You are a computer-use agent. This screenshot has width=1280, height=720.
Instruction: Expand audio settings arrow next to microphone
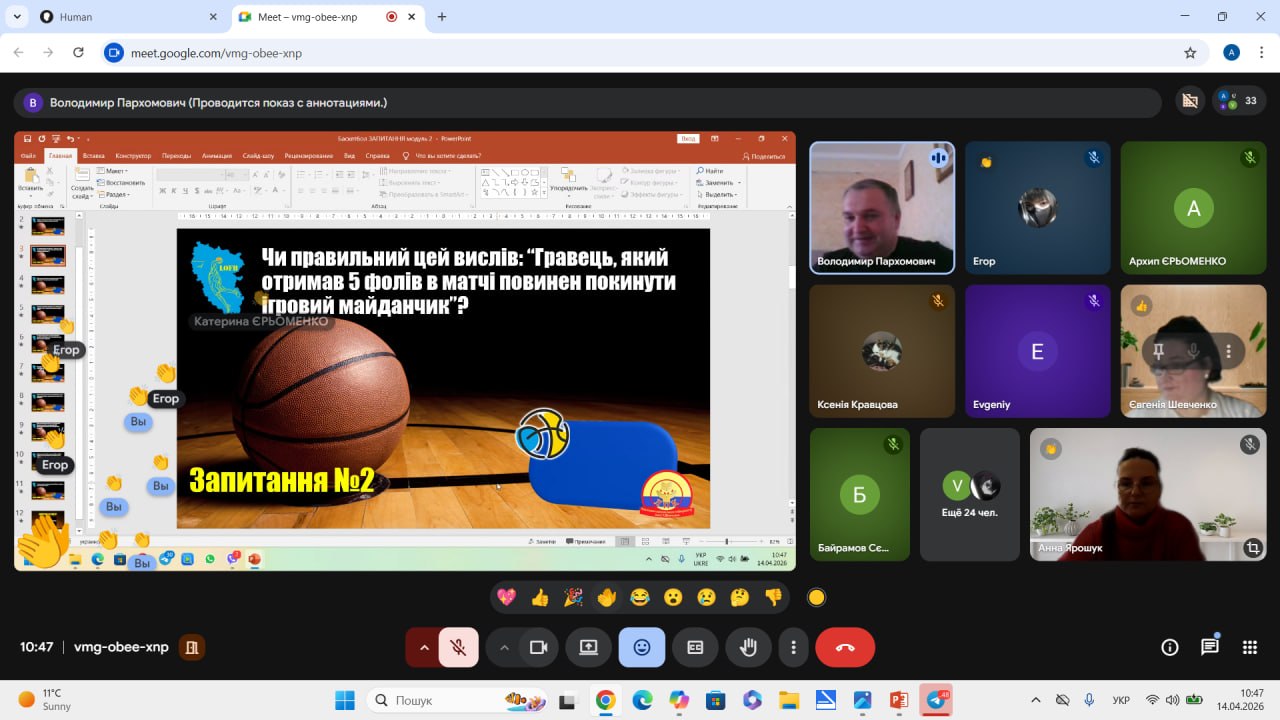click(x=424, y=647)
